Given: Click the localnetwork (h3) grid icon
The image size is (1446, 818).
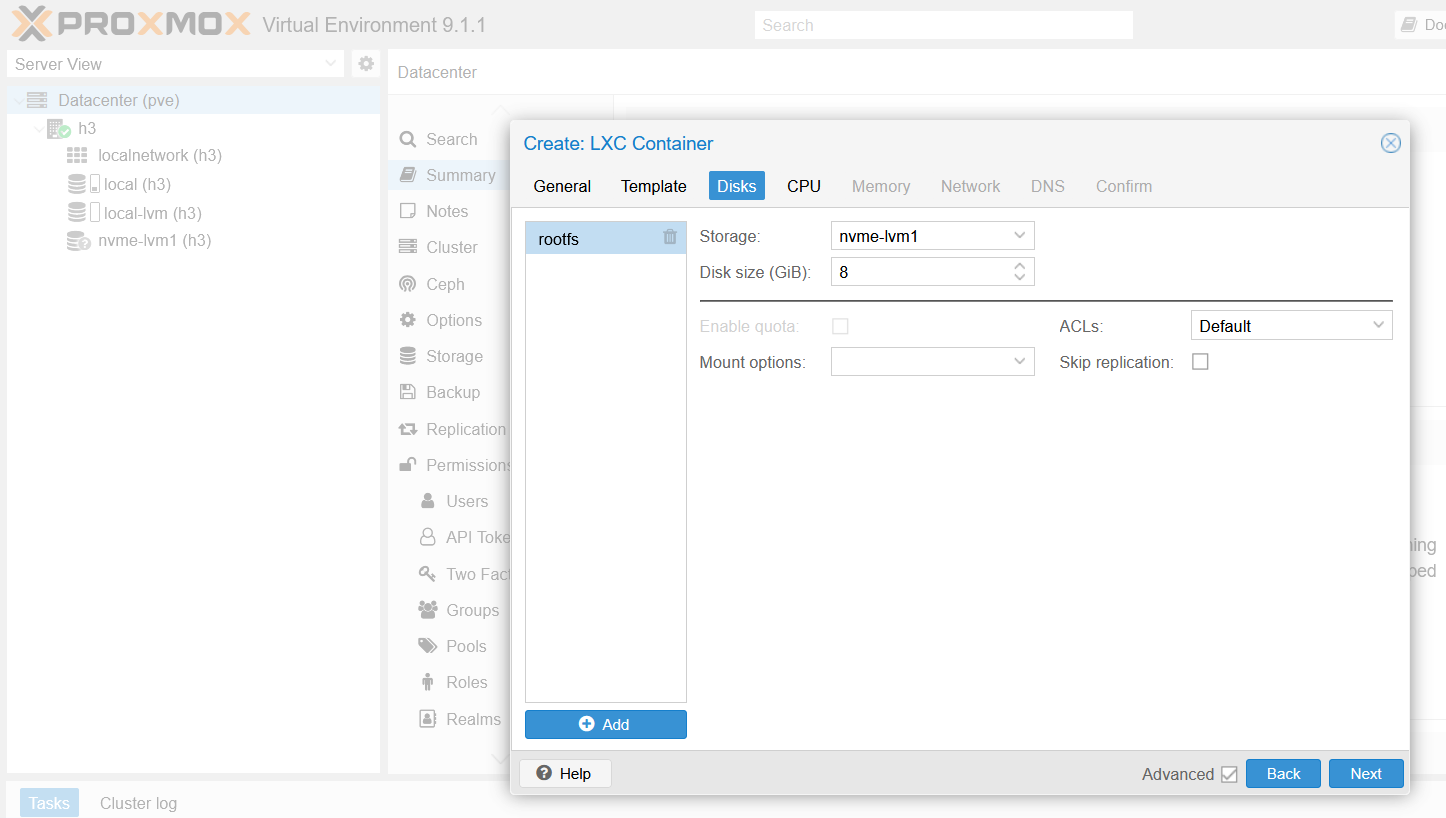Looking at the screenshot, I should 77,156.
